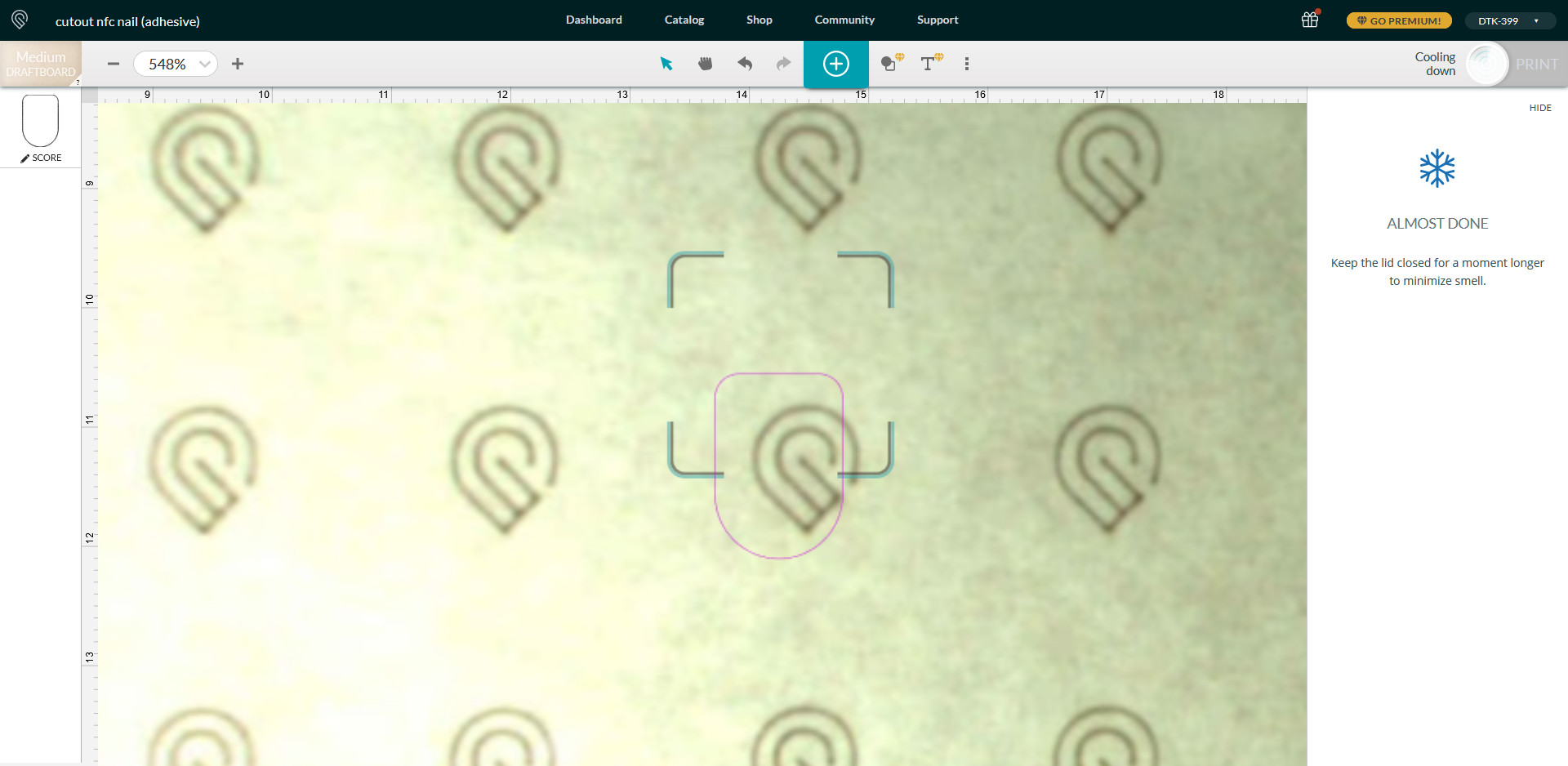This screenshot has width=1568, height=766.
Task: Click the PRINT button
Action: [x=1537, y=64]
